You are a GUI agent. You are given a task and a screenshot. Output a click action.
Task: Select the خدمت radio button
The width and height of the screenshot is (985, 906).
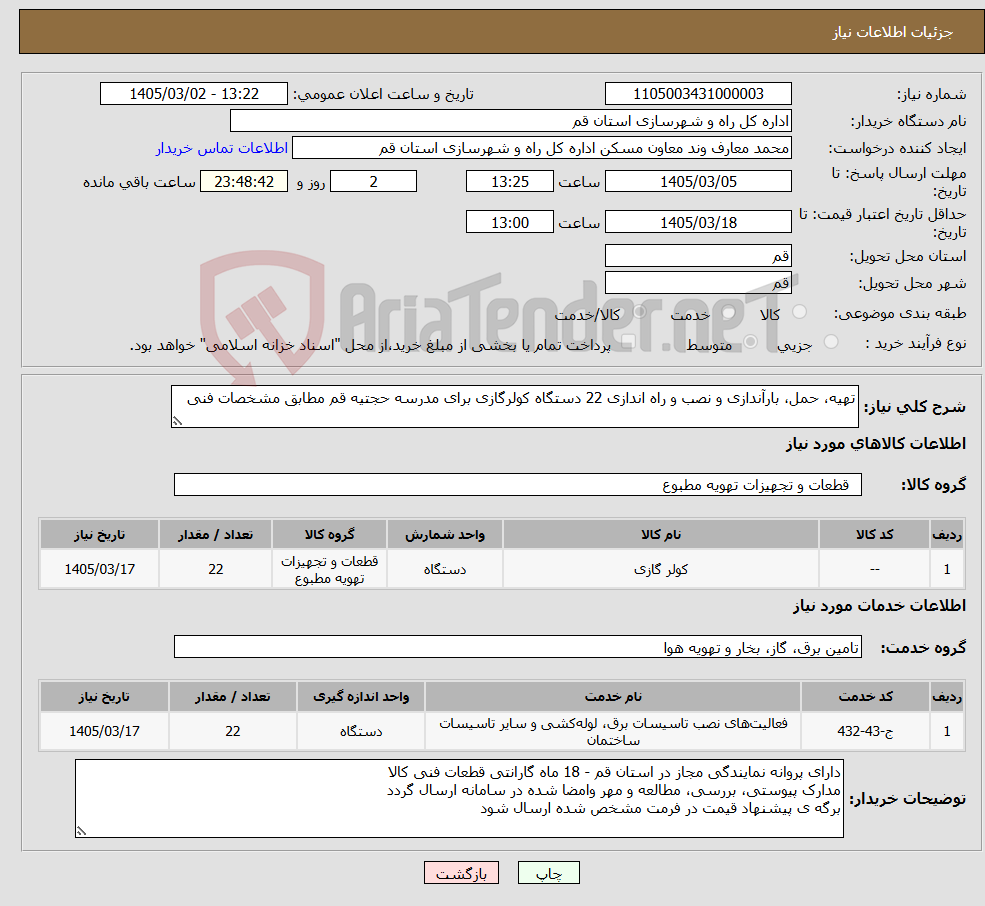click(x=729, y=312)
